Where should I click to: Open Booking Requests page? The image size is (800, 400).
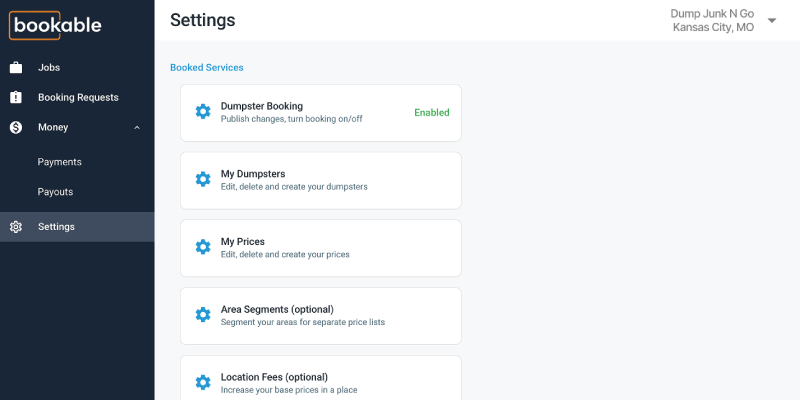coord(78,98)
